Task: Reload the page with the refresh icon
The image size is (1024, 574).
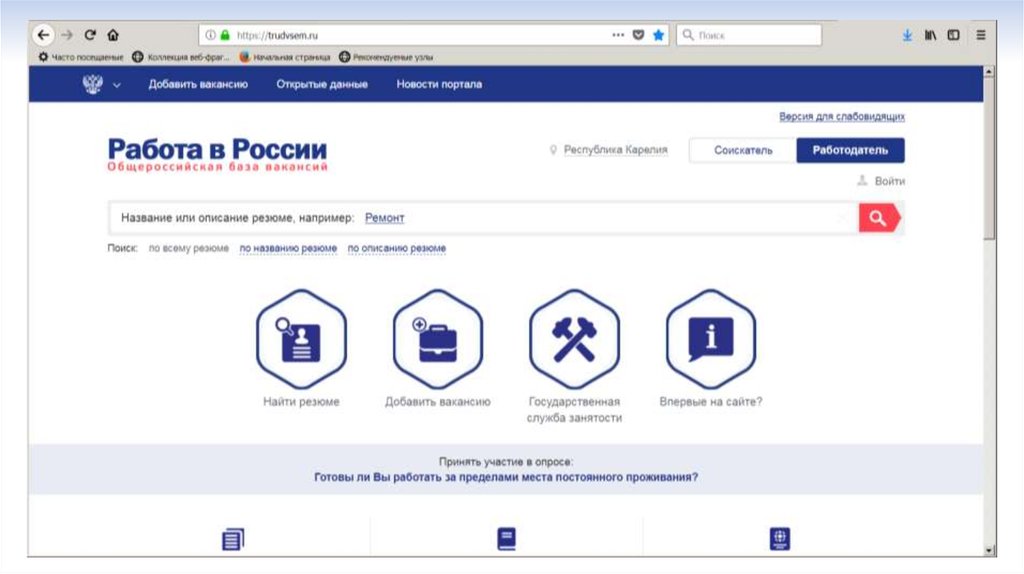Action: pyautogui.click(x=90, y=35)
